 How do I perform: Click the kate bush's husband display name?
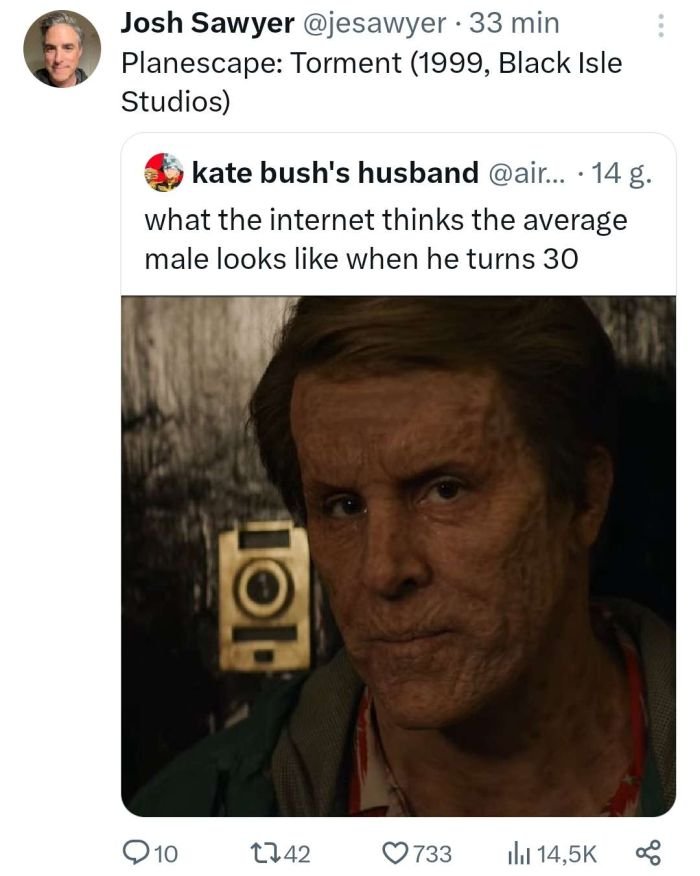click(x=335, y=172)
